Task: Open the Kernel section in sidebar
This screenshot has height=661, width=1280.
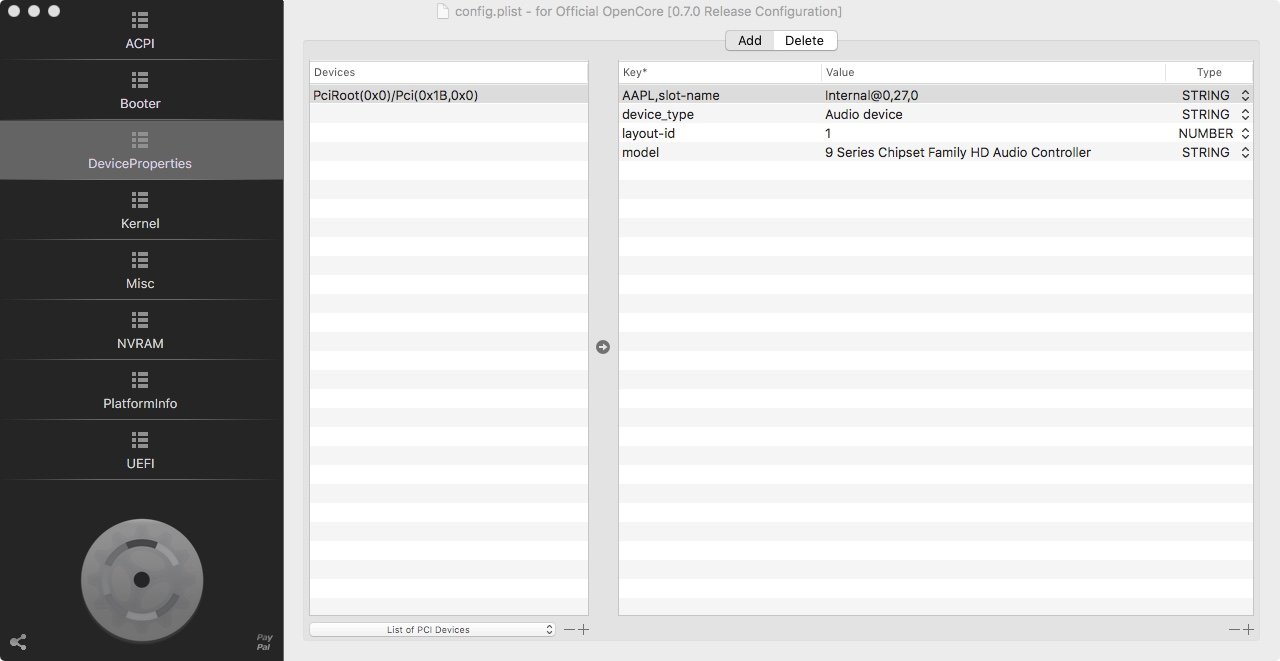Action: coord(140,211)
